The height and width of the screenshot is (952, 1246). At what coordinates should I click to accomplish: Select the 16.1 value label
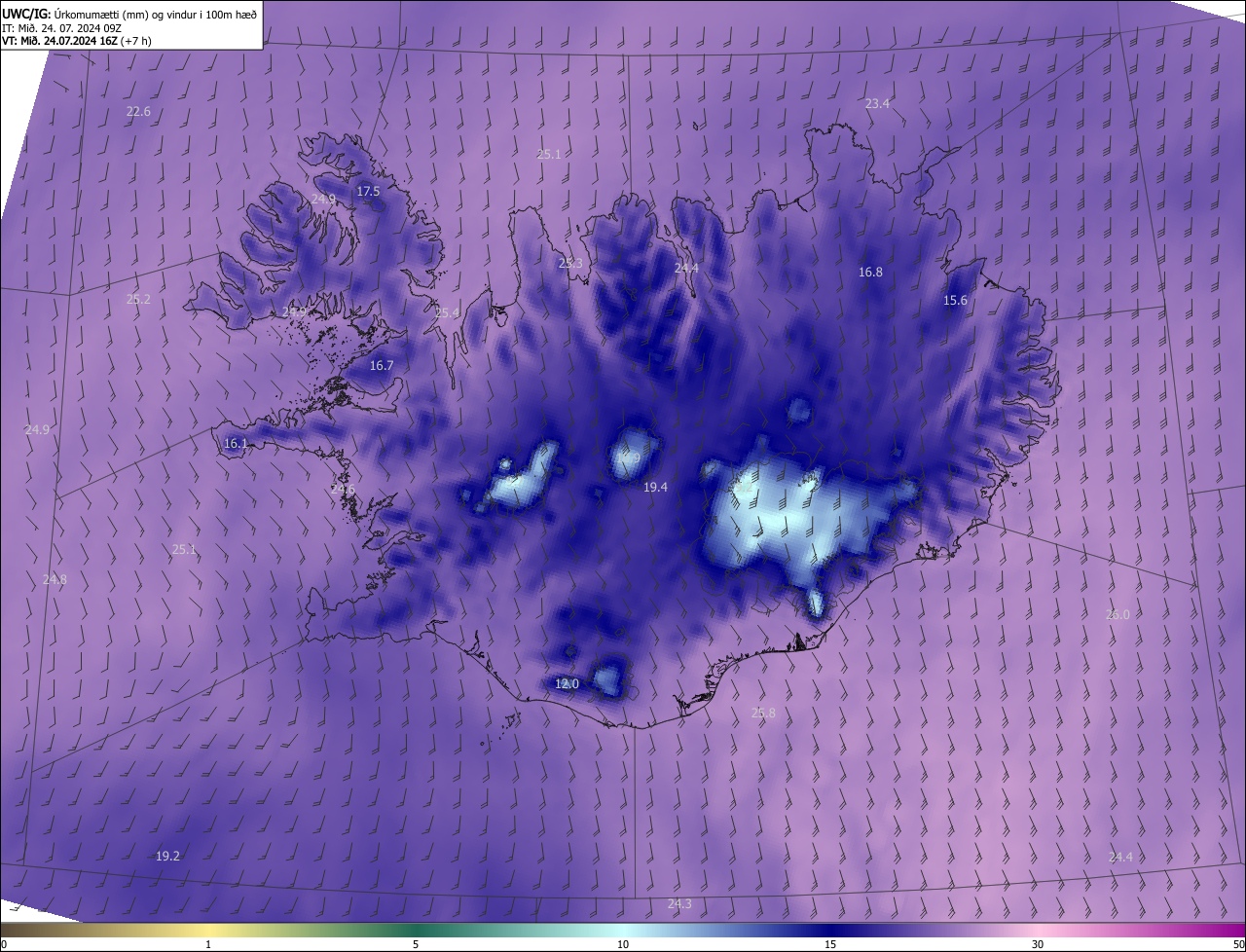point(237,444)
